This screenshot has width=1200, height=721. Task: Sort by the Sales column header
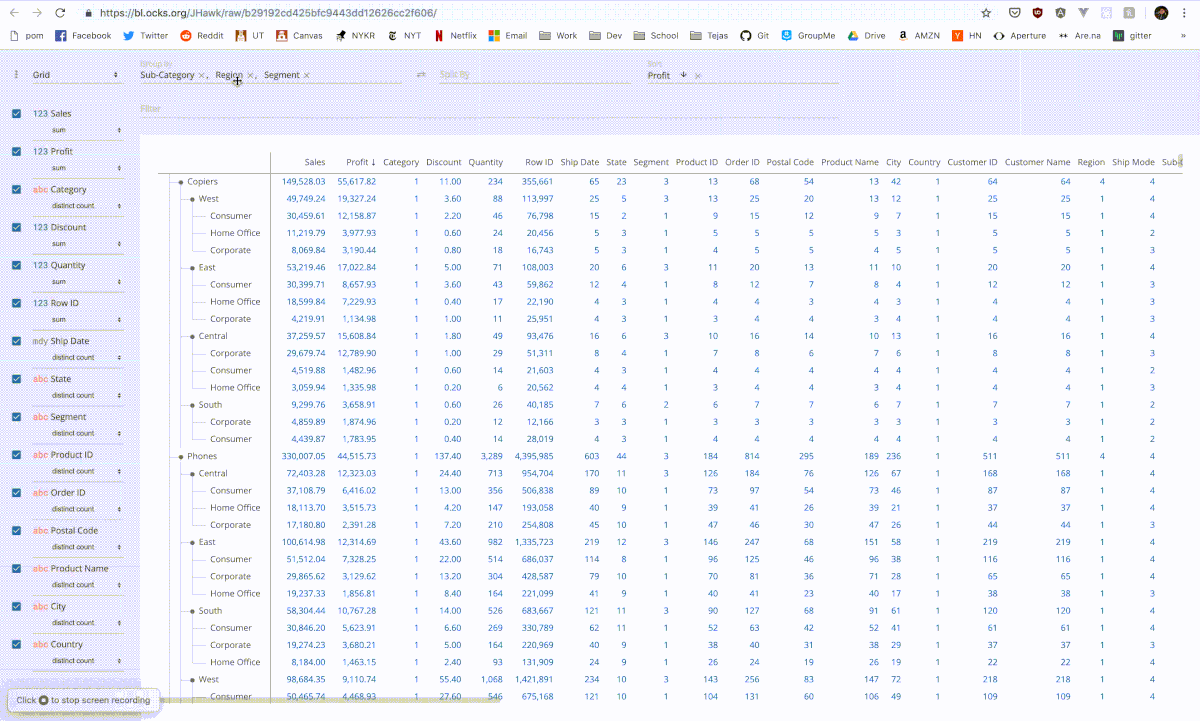point(314,162)
